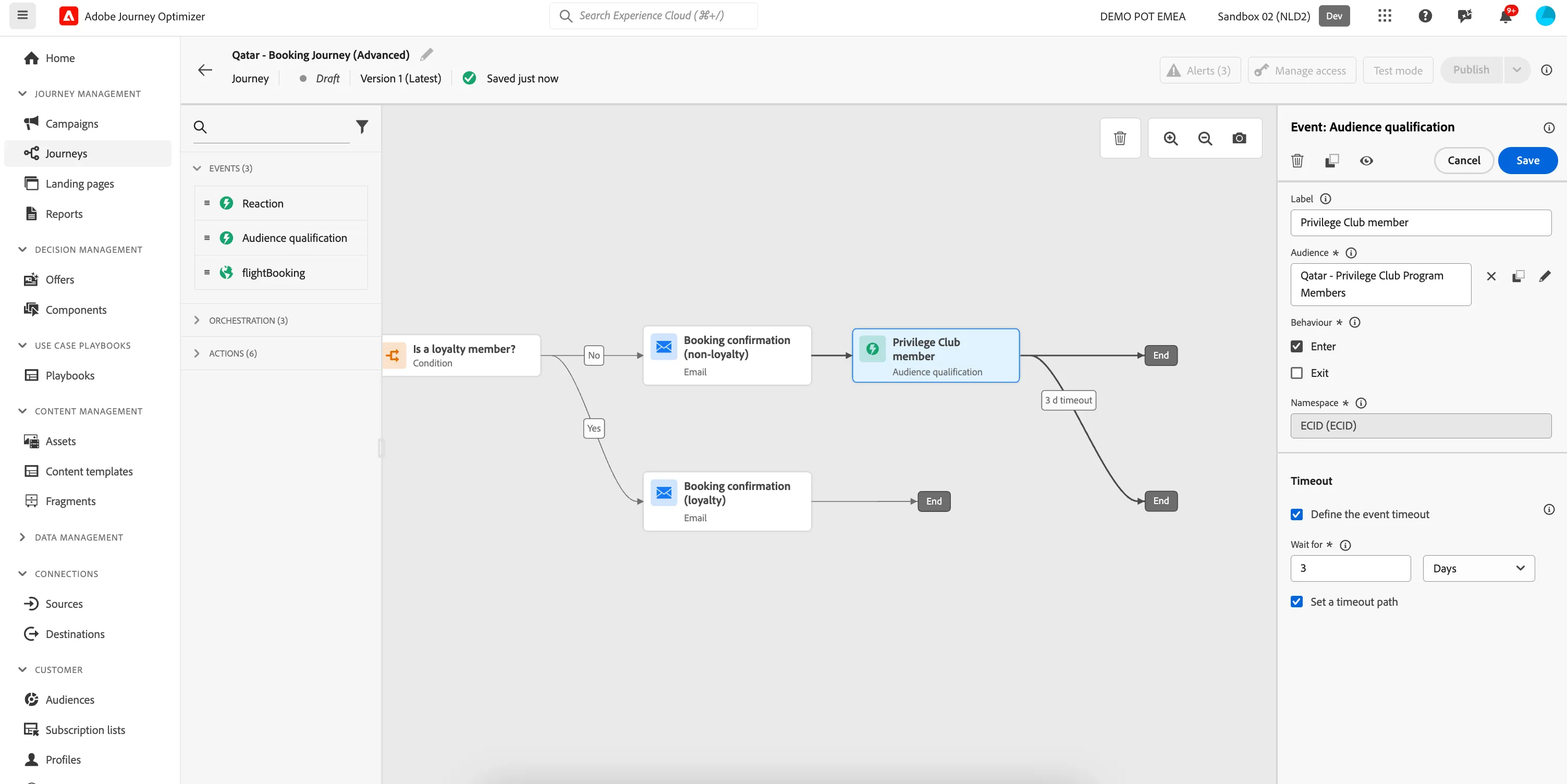The image size is (1567, 784).
Task: Collapse the Journey Management nav group
Action: [x=22, y=94]
